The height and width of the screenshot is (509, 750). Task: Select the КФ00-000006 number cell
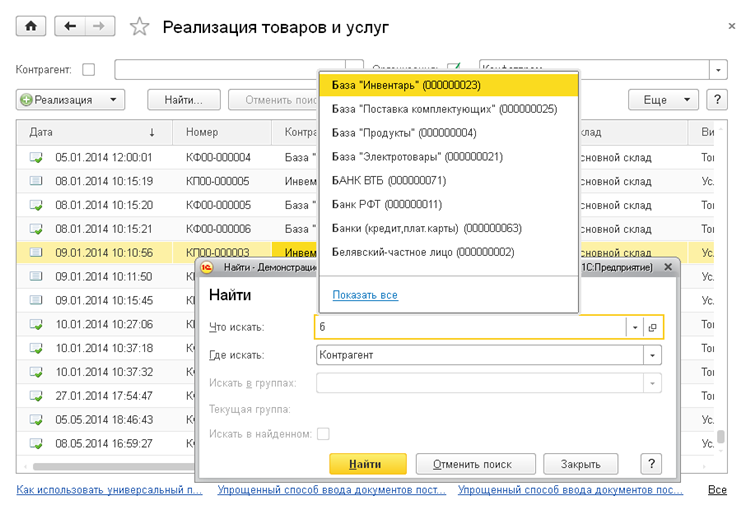[x=222, y=229]
